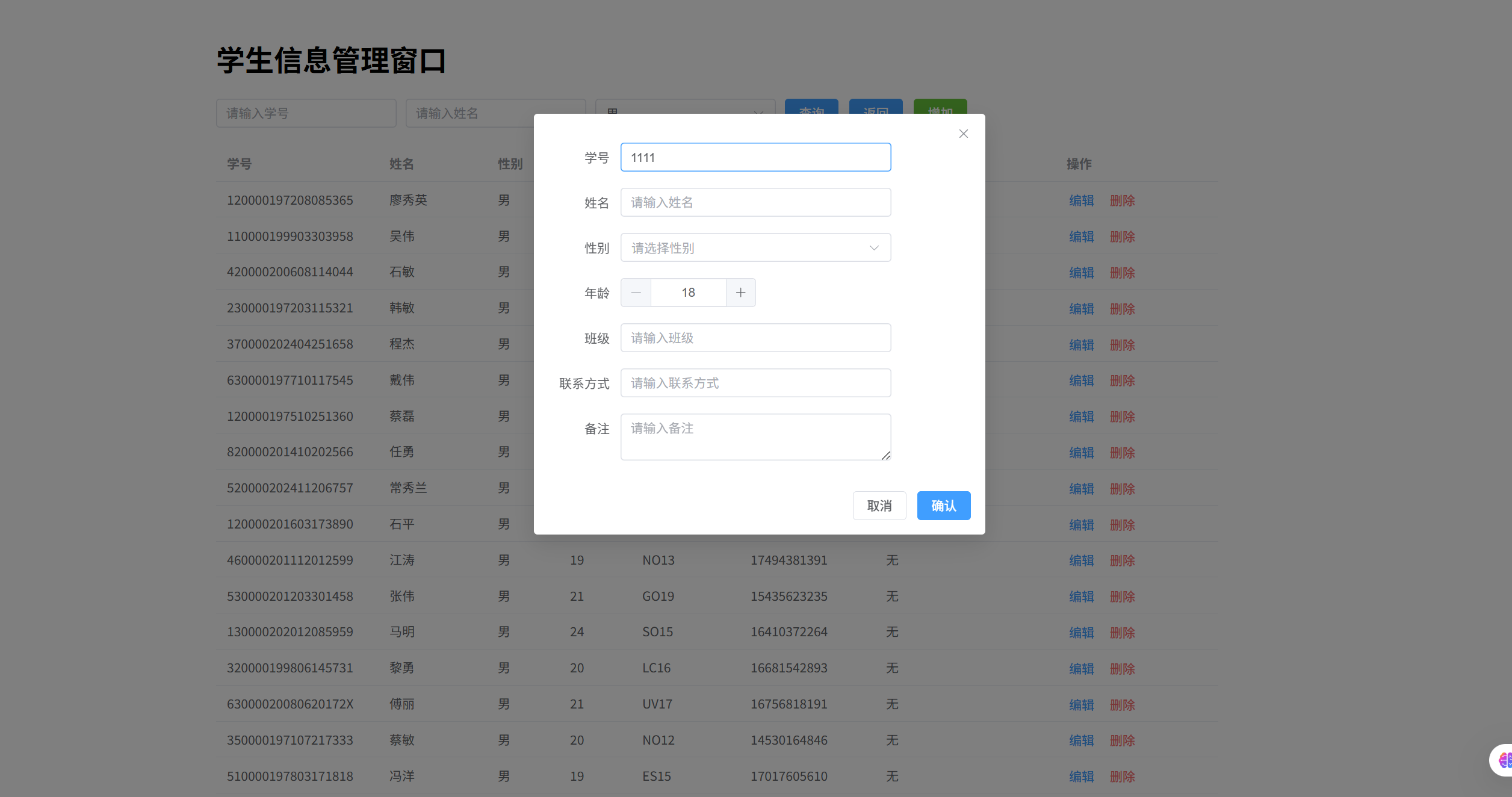Click the 请输入姓名 input in the dialog
Screen dimensions: 1512x797
tap(755, 202)
